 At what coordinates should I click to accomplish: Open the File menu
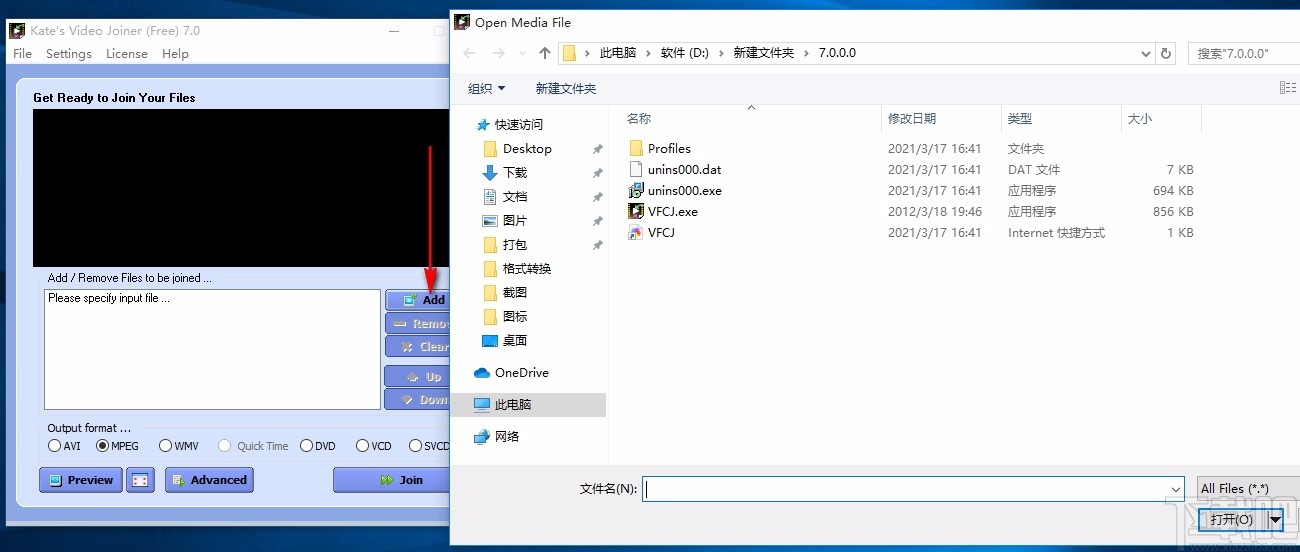[x=22, y=54]
